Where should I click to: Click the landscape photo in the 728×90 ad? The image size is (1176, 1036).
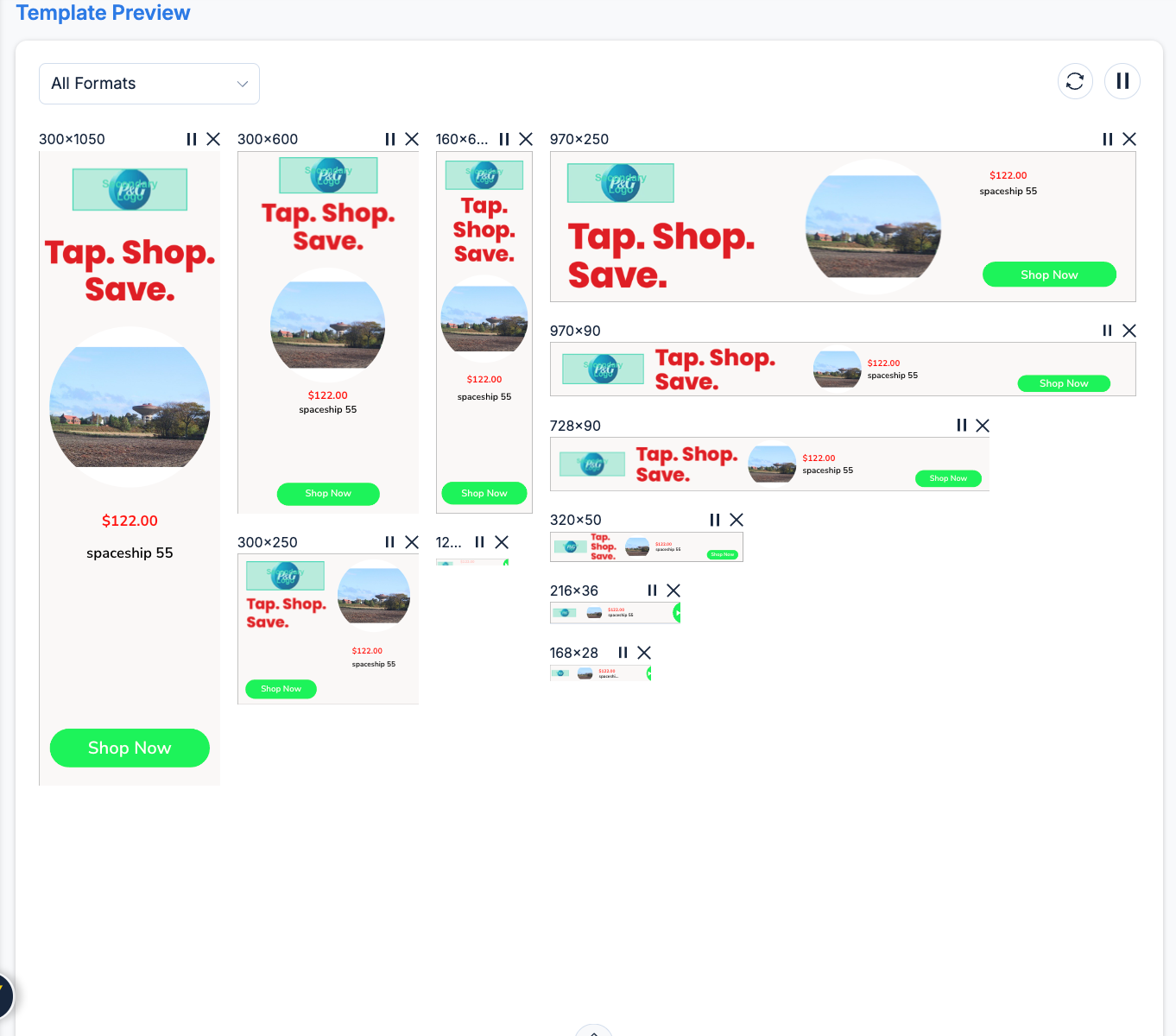click(772, 464)
